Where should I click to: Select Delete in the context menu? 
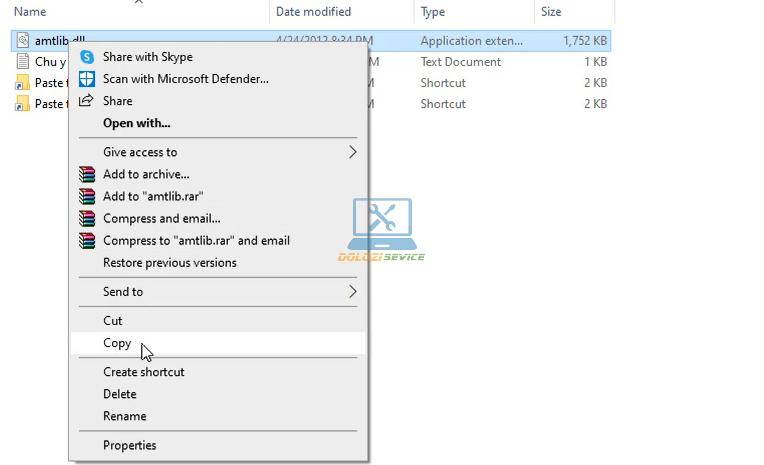tap(120, 394)
